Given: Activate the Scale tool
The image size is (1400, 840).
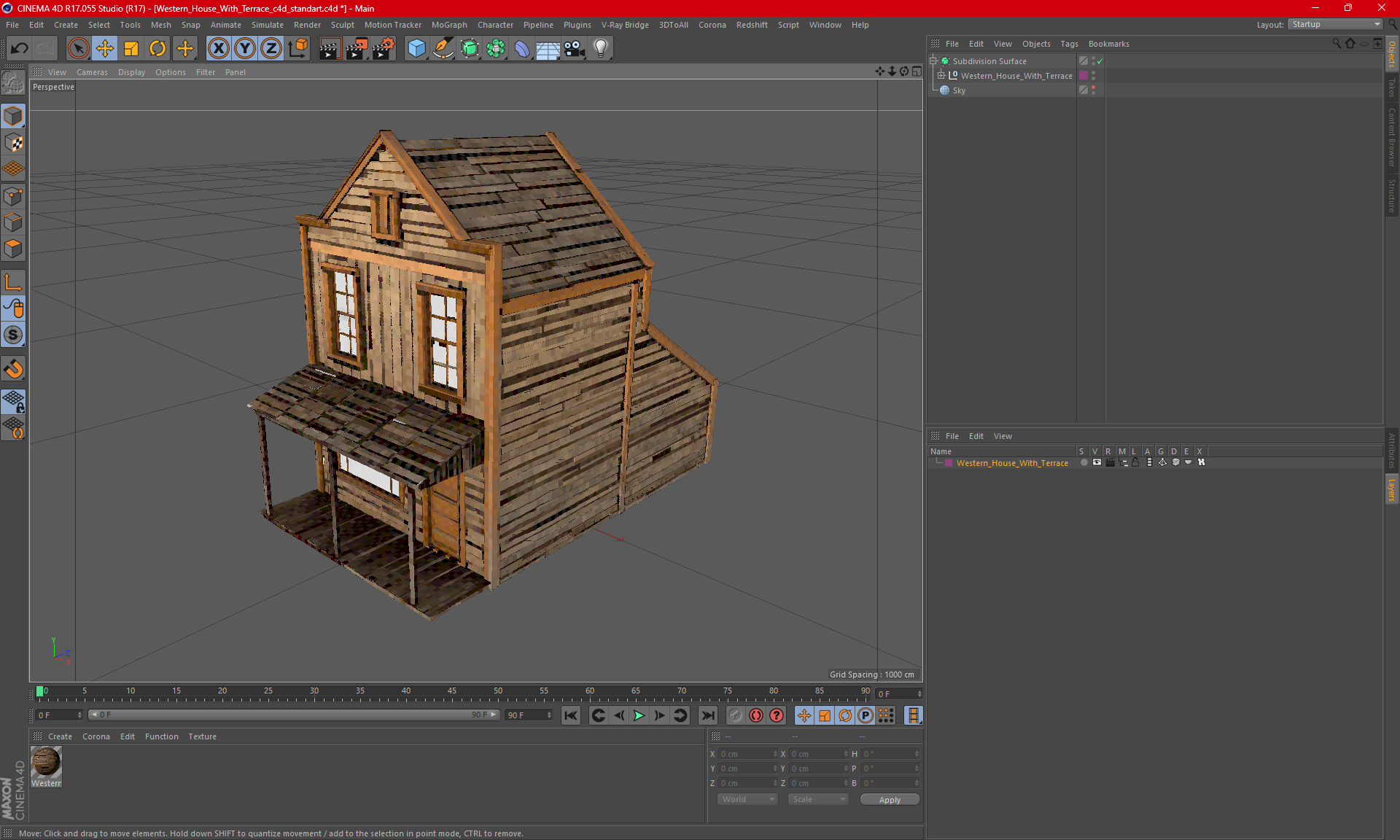Looking at the screenshot, I should (131, 48).
